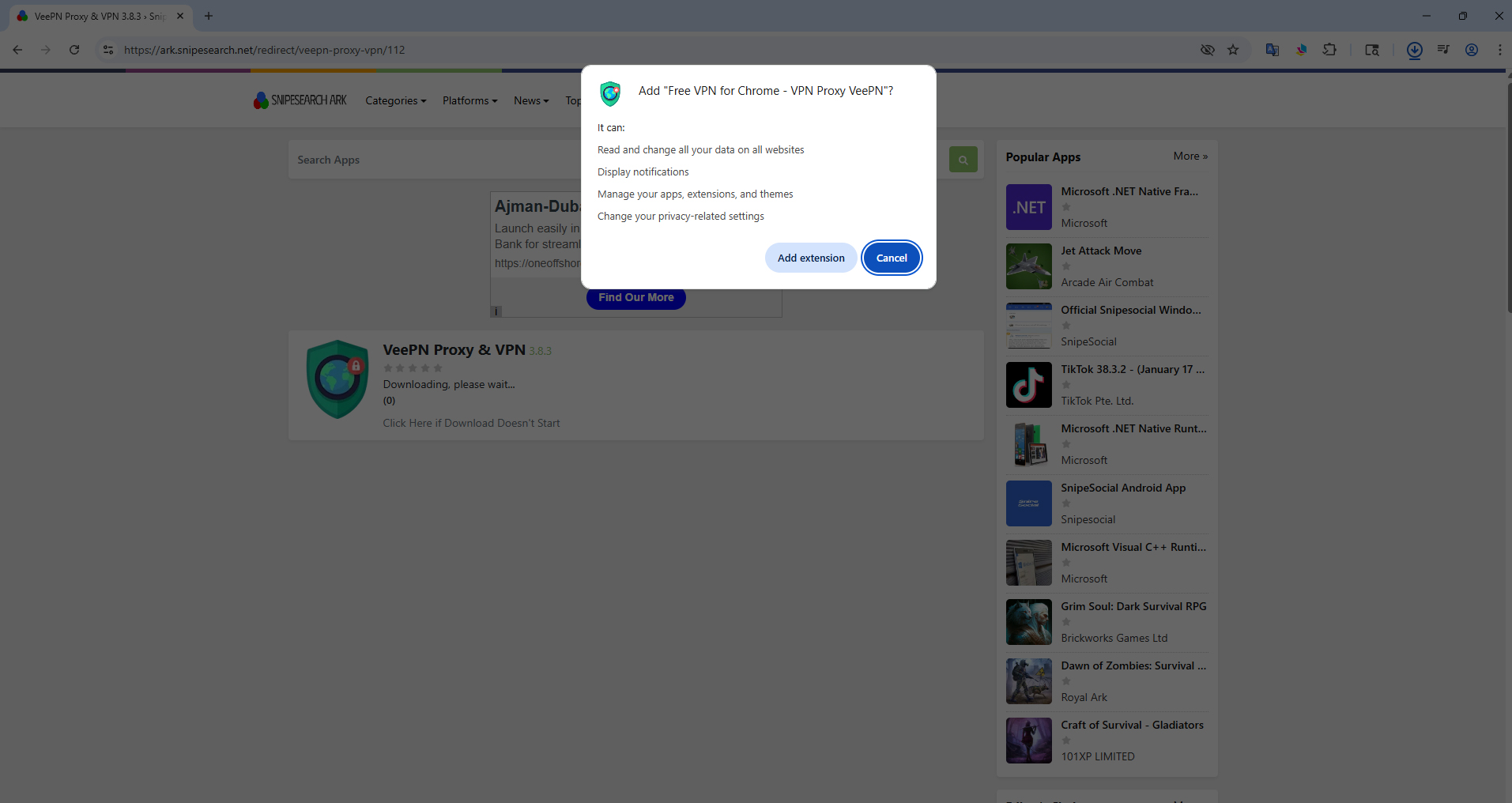Click the page vertical scrollbar
1512x803 pixels.
[1508, 198]
